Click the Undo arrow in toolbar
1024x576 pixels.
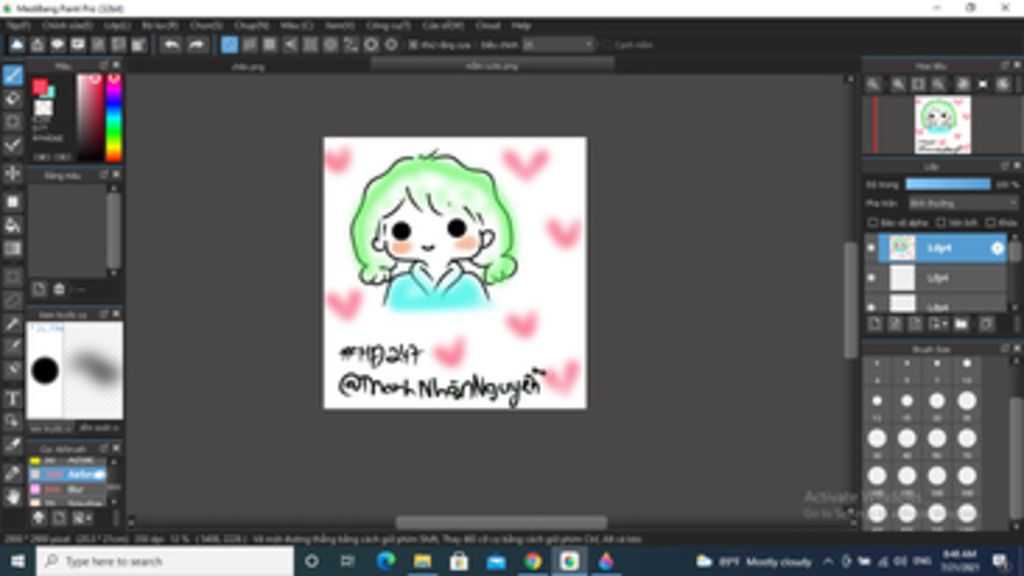tap(171, 45)
